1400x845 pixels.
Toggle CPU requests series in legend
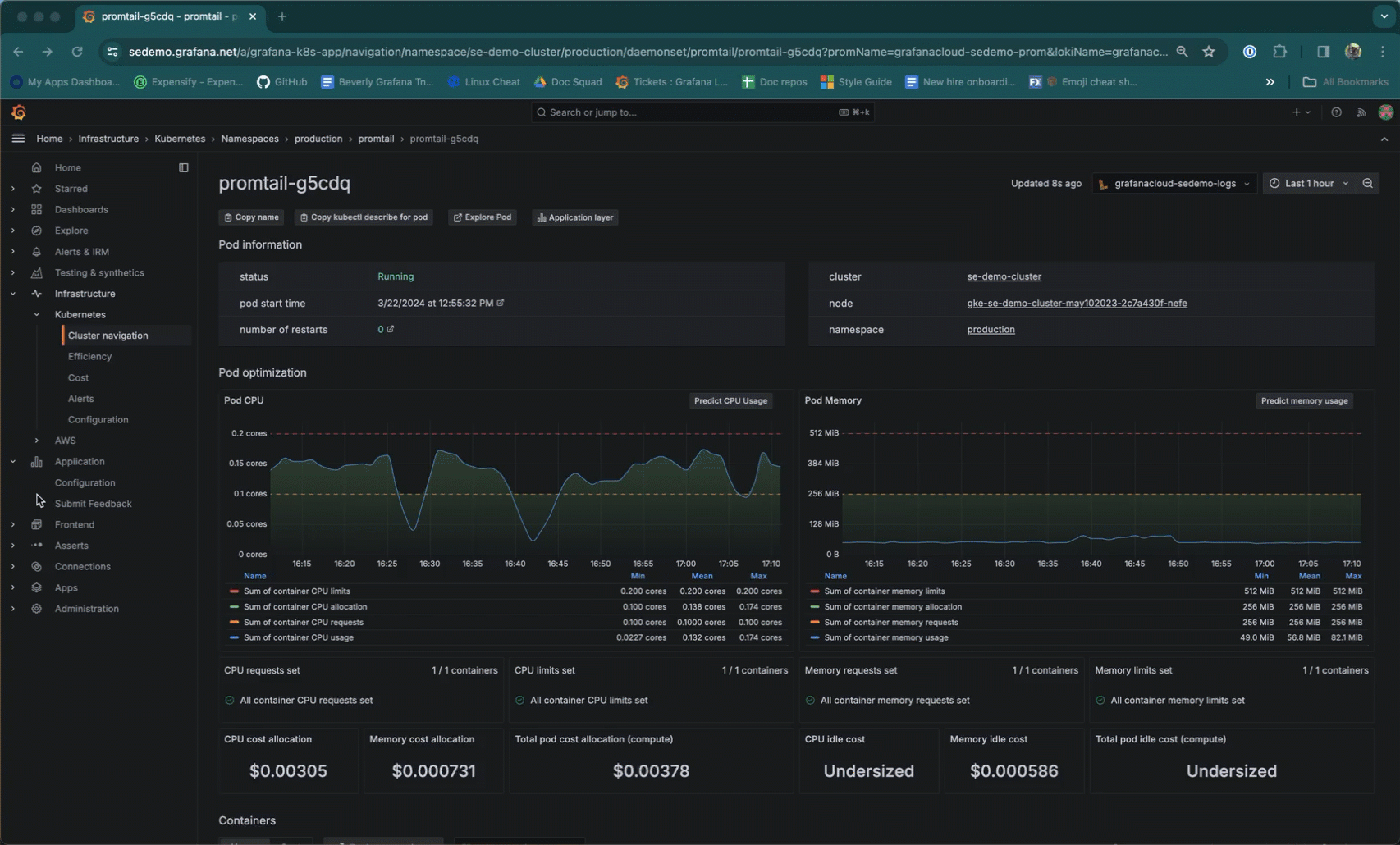click(x=303, y=623)
